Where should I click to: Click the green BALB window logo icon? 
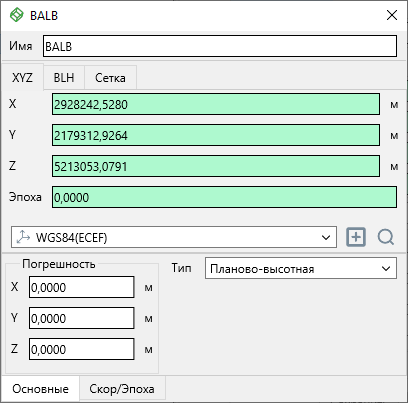(x=16, y=15)
